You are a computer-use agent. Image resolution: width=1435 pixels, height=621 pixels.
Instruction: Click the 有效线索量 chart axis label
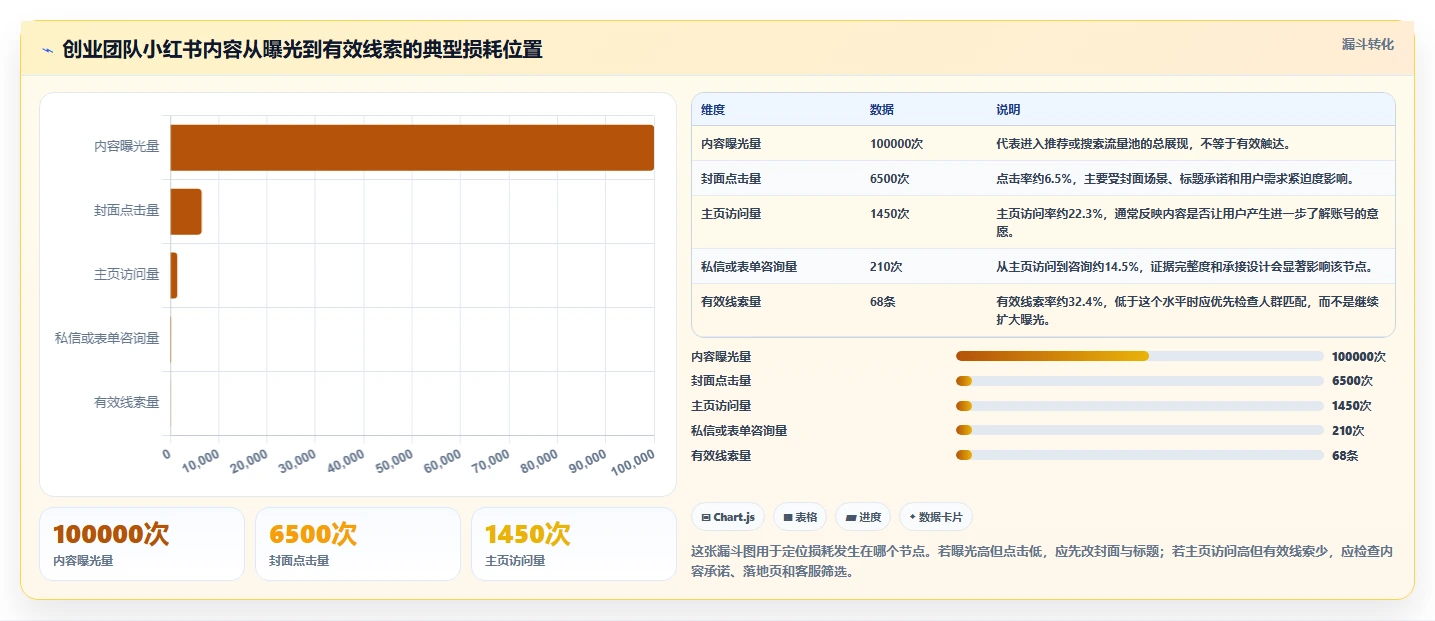126,402
